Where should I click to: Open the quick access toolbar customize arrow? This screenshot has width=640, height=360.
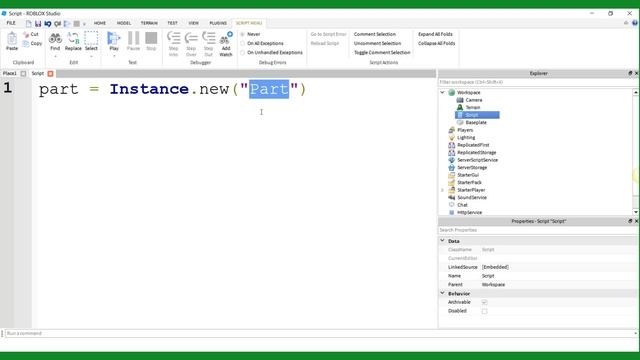[84, 24]
